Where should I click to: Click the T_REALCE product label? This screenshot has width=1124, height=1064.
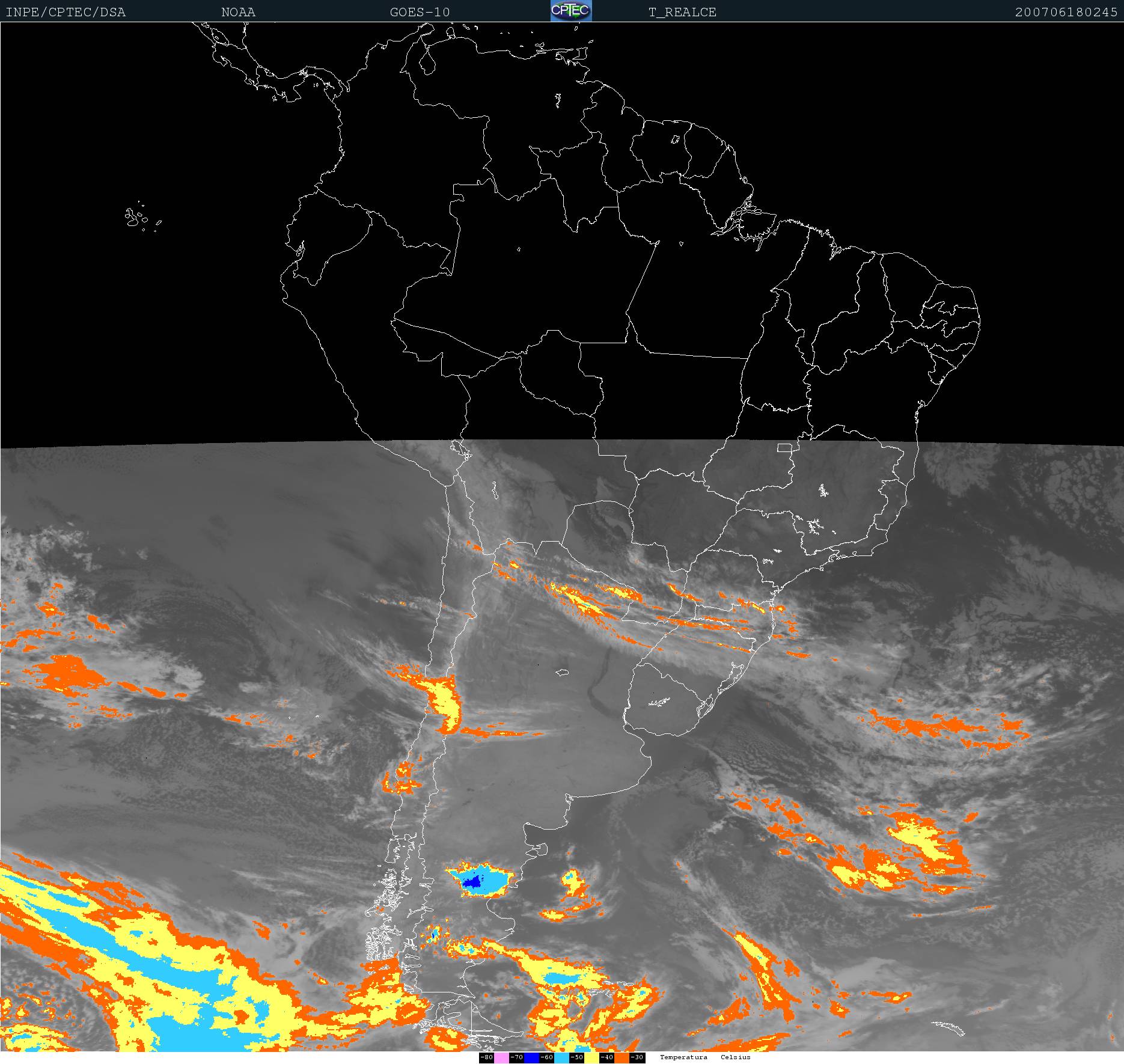(x=682, y=12)
